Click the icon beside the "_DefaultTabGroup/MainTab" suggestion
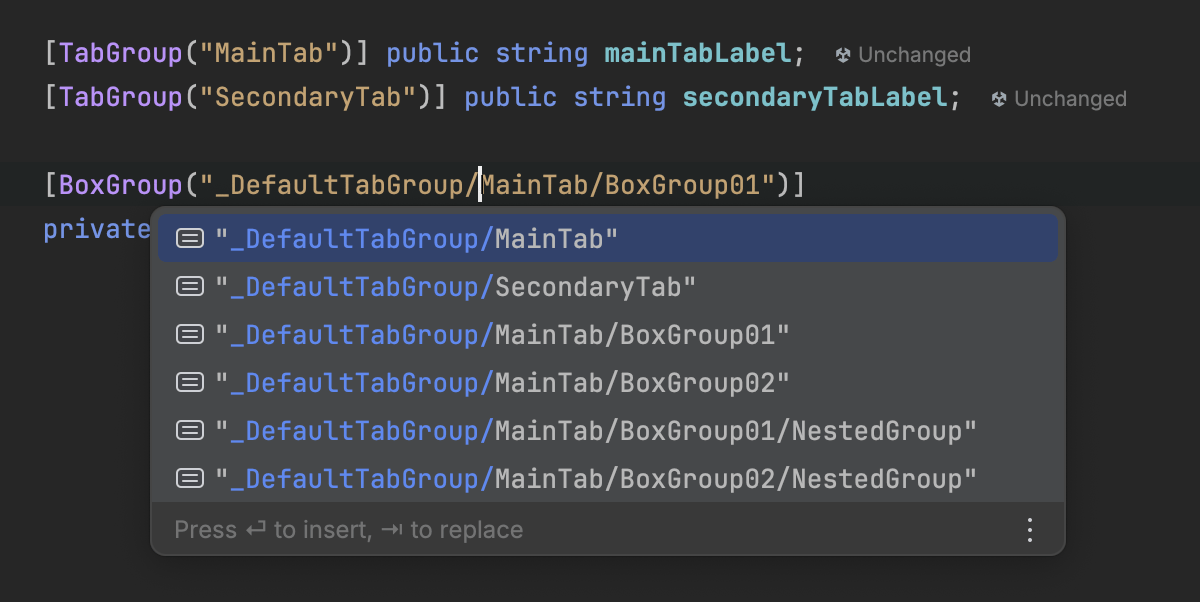This screenshot has height=602, width=1200. [189, 239]
